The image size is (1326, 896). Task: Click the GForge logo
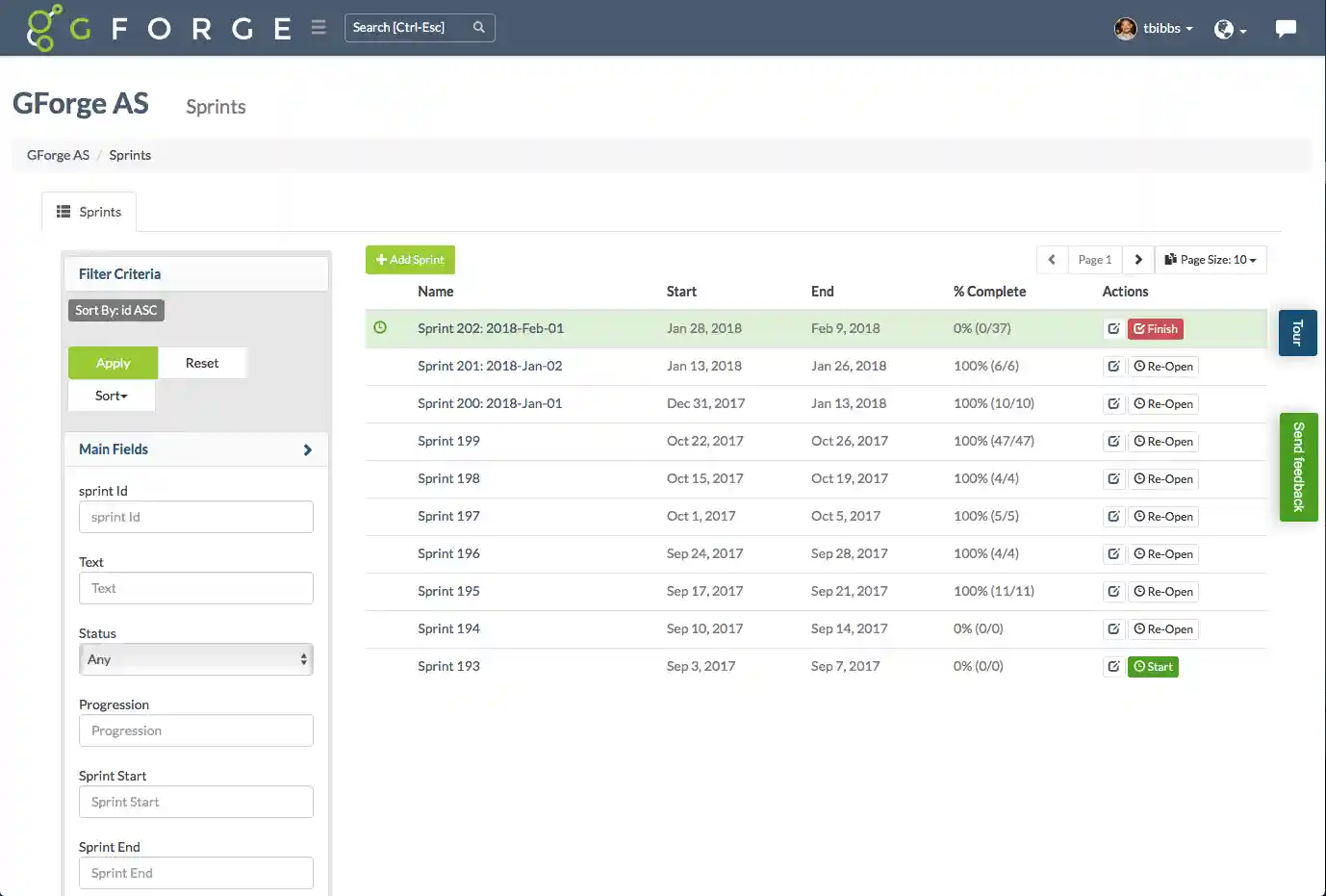pyautogui.click(x=43, y=28)
